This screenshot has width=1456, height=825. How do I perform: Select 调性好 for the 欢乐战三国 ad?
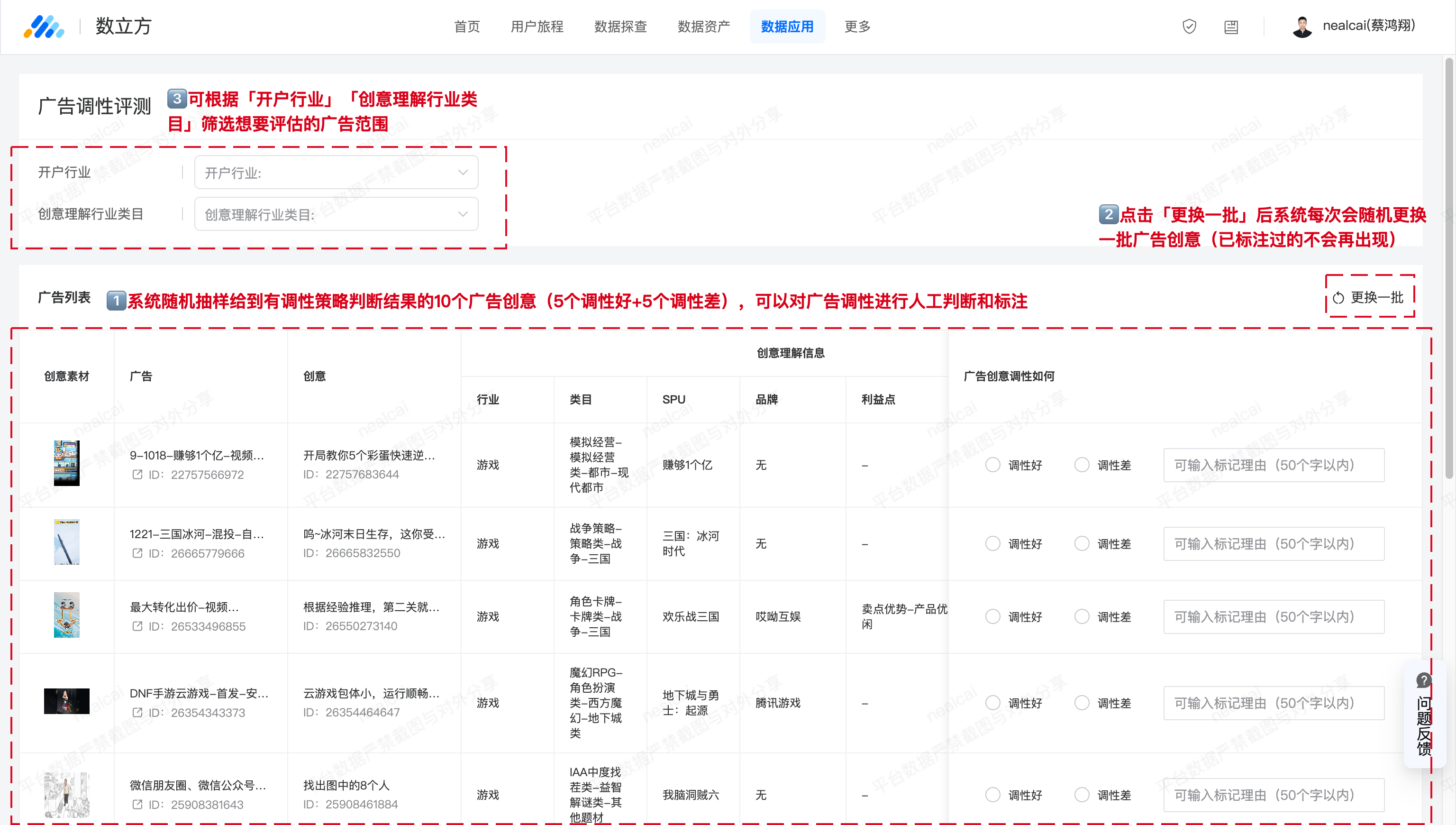pyautogui.click(x=993, y=616)
